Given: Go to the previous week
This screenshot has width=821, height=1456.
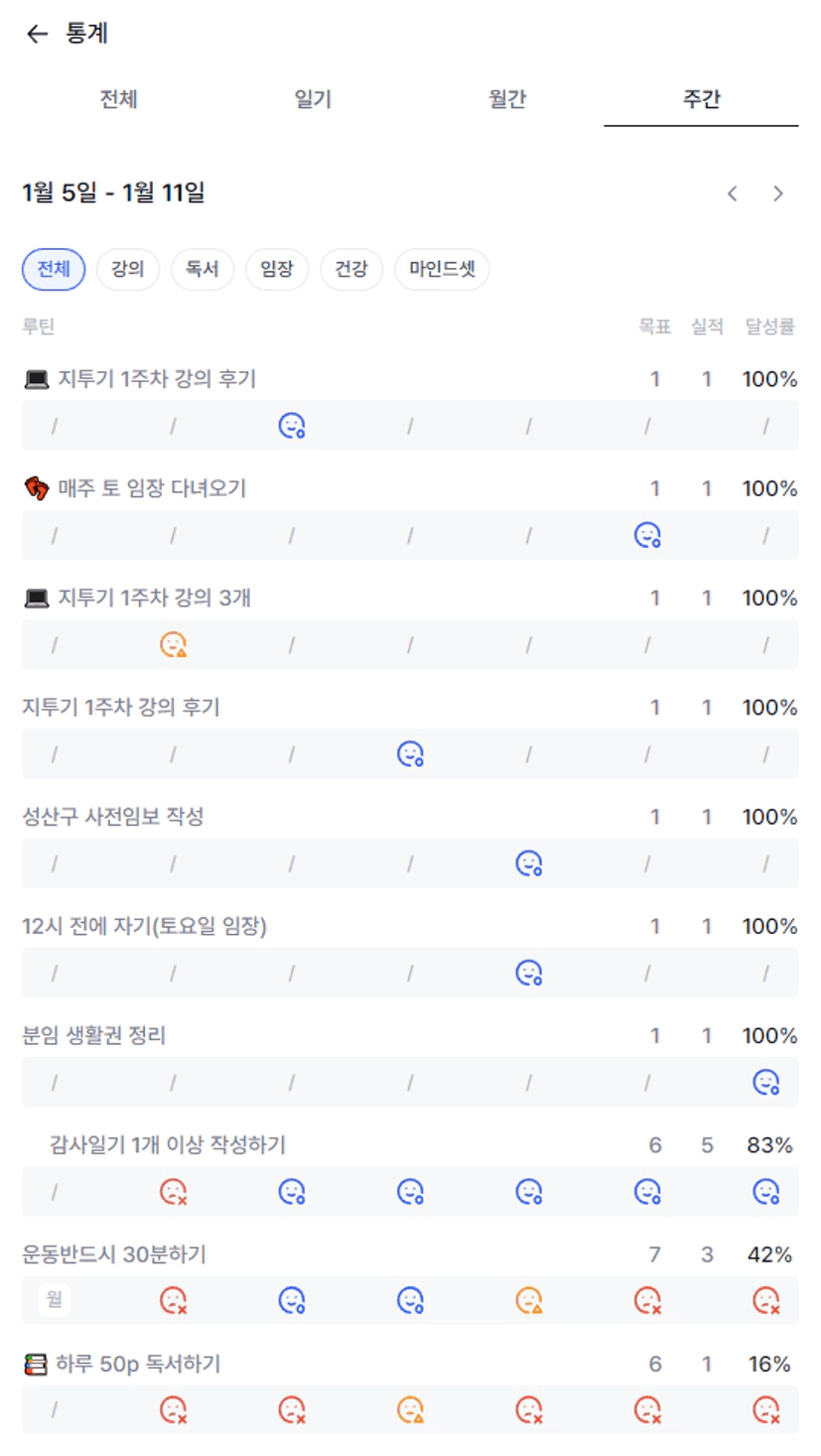Looking at the screenshot, I should click(x=733, y=194).
